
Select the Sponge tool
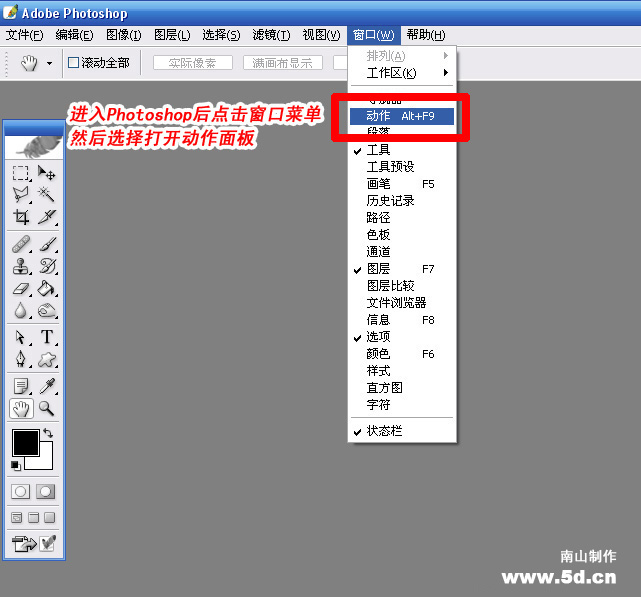click(x=46, y=311)
